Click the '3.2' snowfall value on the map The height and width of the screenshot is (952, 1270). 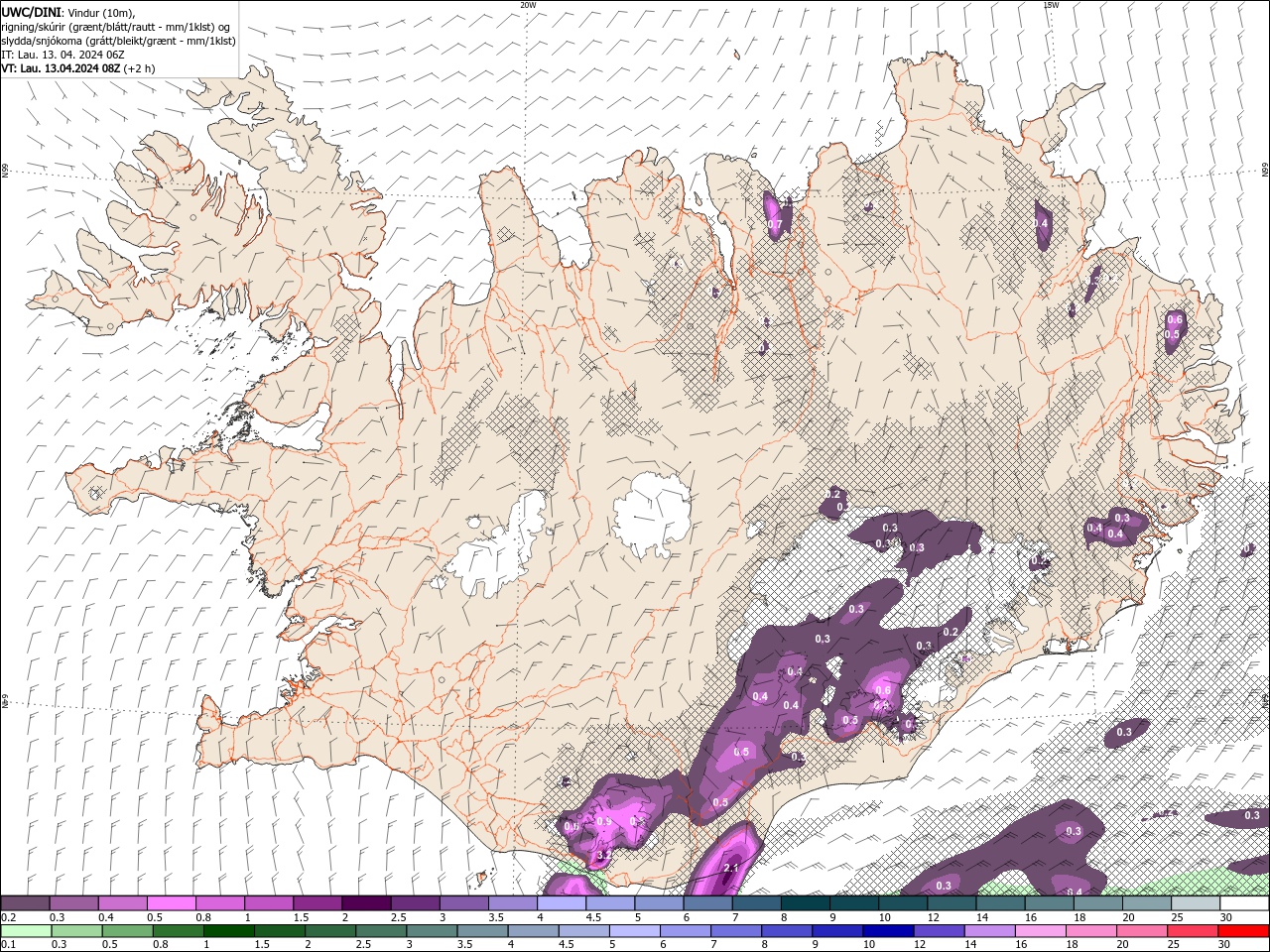603,854
